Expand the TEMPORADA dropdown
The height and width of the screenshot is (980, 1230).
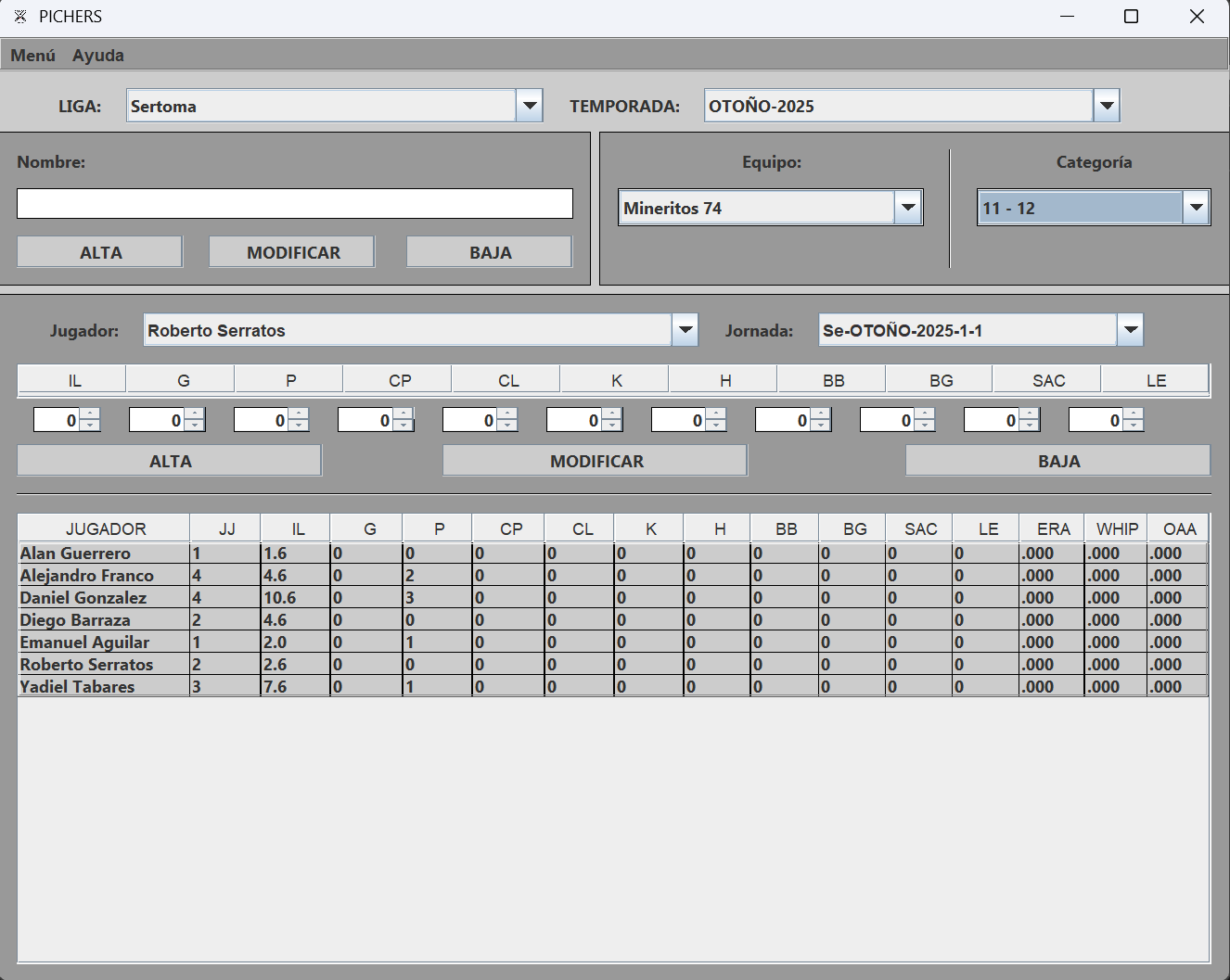[1106, 106]
